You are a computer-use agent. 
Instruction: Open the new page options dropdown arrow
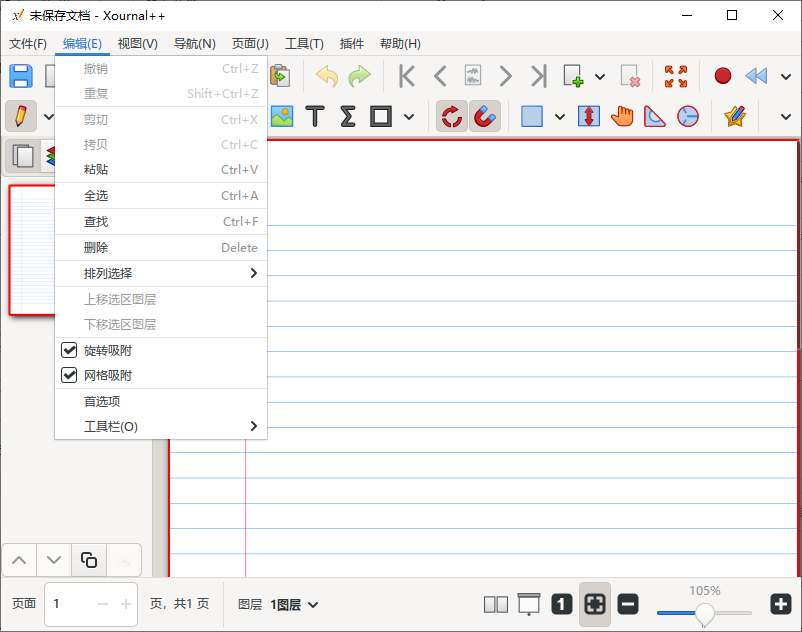pyautogui.click(x=600, y=77)
